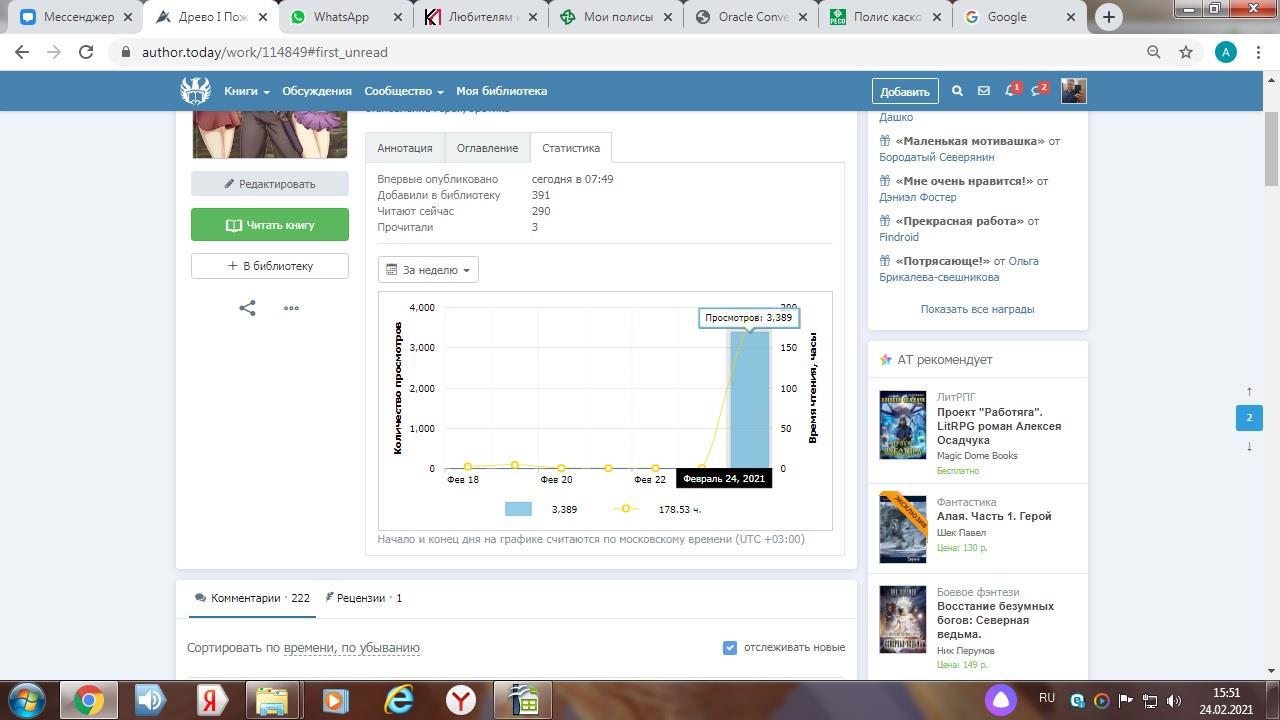Open the 'Алая. Часть 1. Герой' cover thumbnail
1280x720 pixels.
coord(902,529)
